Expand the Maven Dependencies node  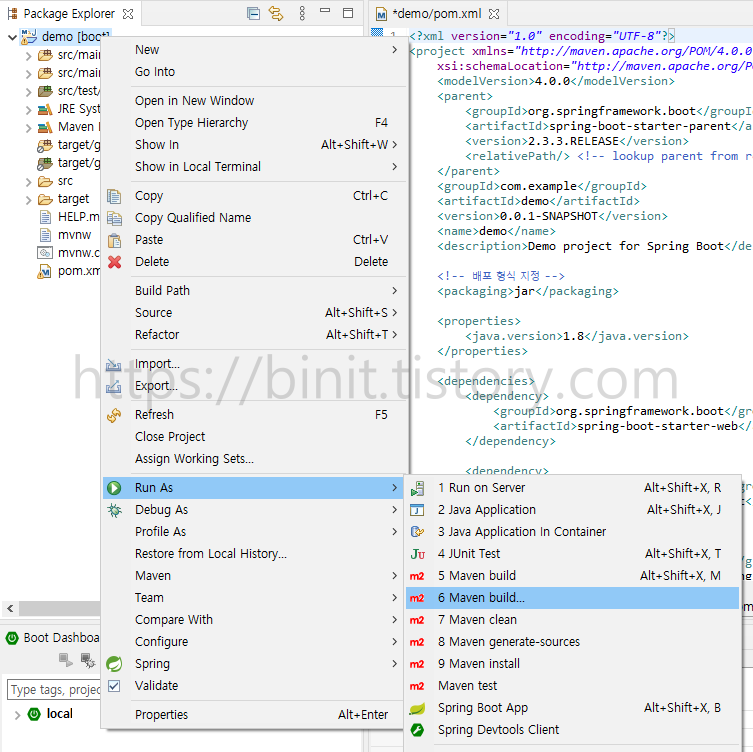pos(28,128)
